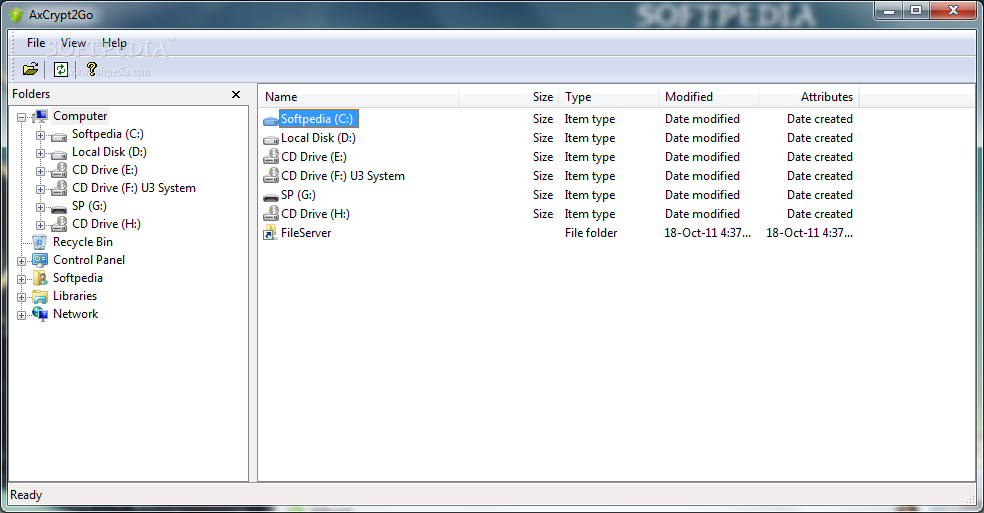
Task: Click the Softpedia (C:) drive icon in tree
Action: pos(59,136)
